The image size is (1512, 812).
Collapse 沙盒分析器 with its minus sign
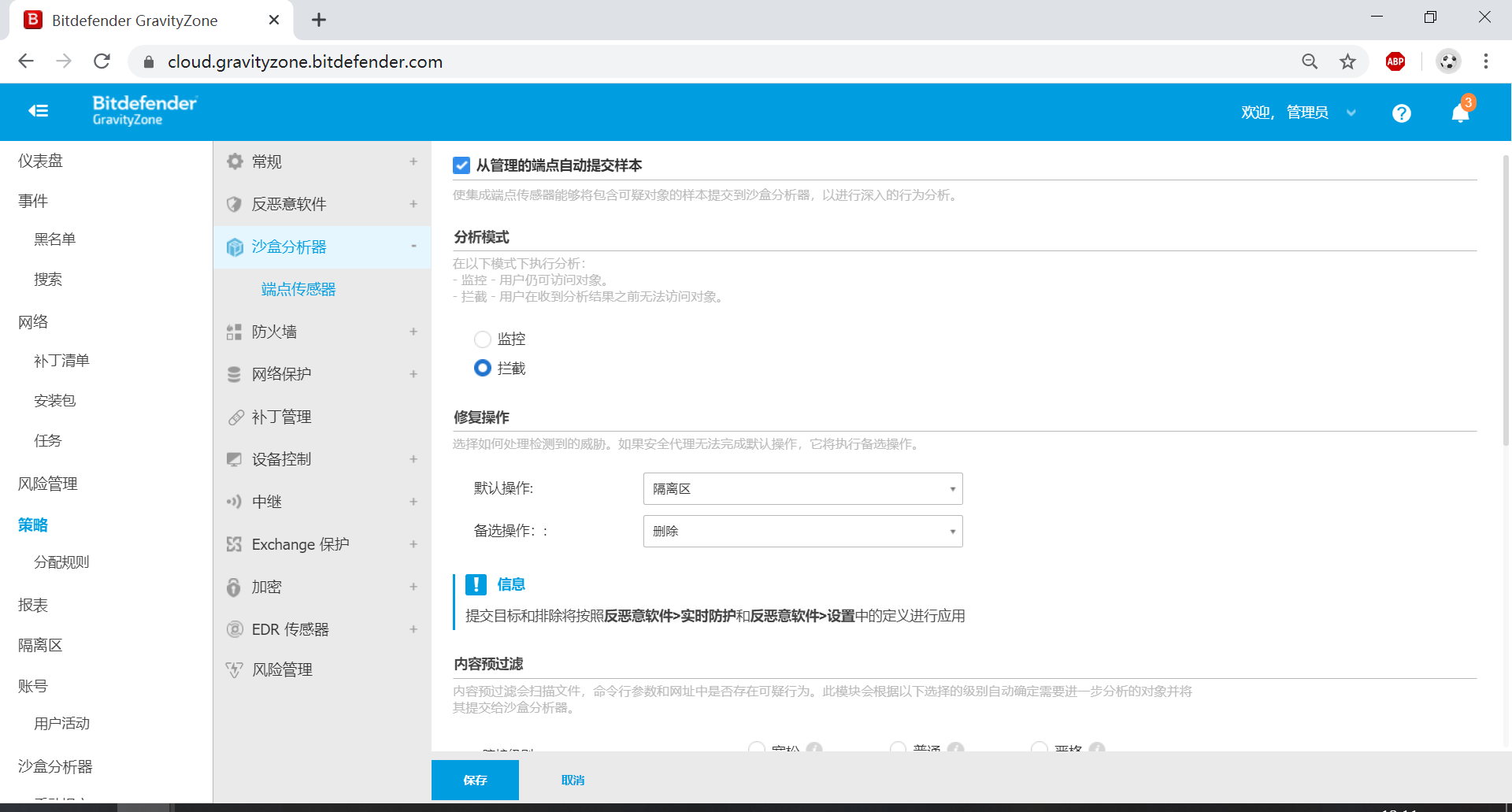click(413, 247)
